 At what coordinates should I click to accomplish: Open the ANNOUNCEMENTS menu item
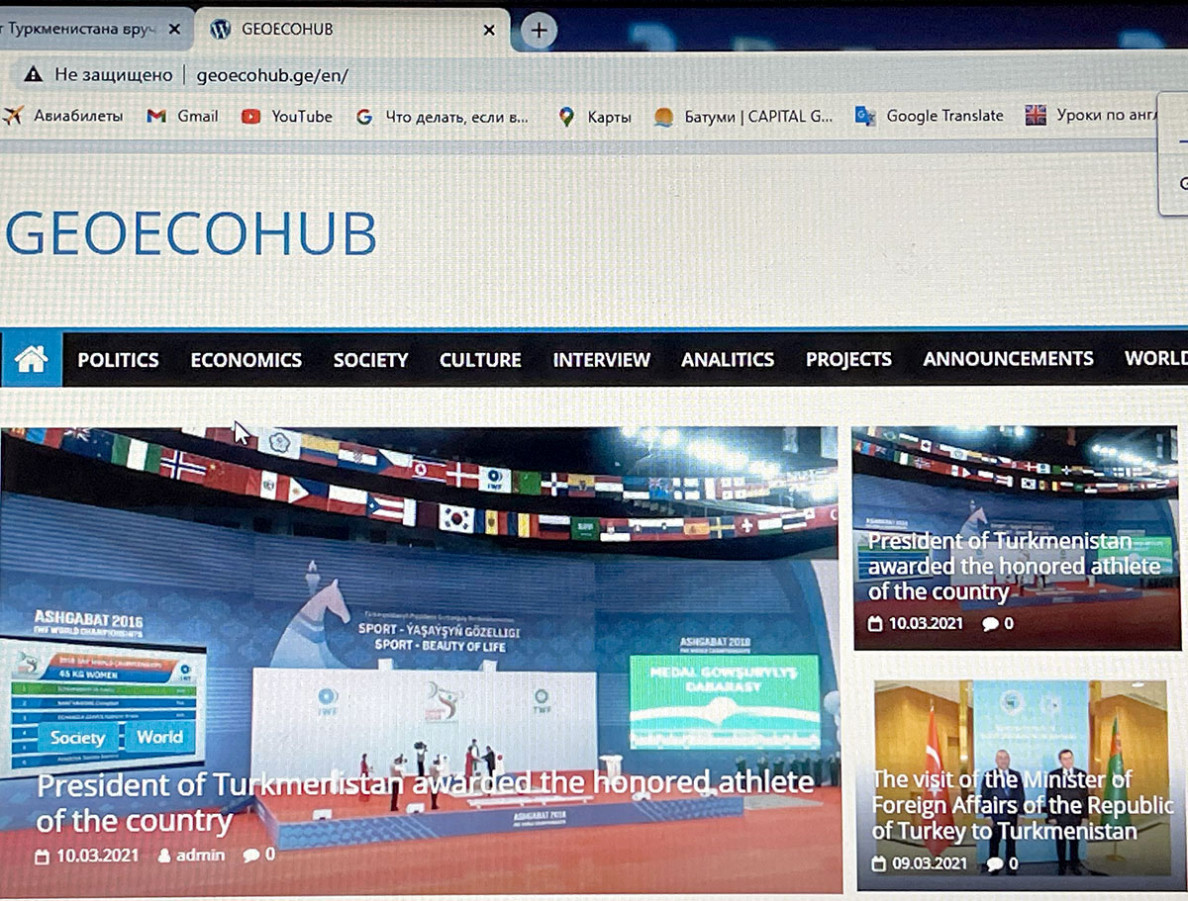pos(1008,358)
